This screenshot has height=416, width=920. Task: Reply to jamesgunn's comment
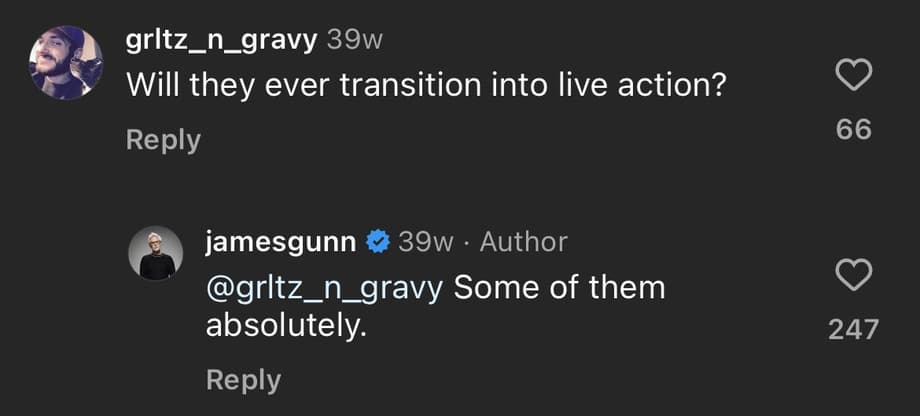(x=243, y=380)
